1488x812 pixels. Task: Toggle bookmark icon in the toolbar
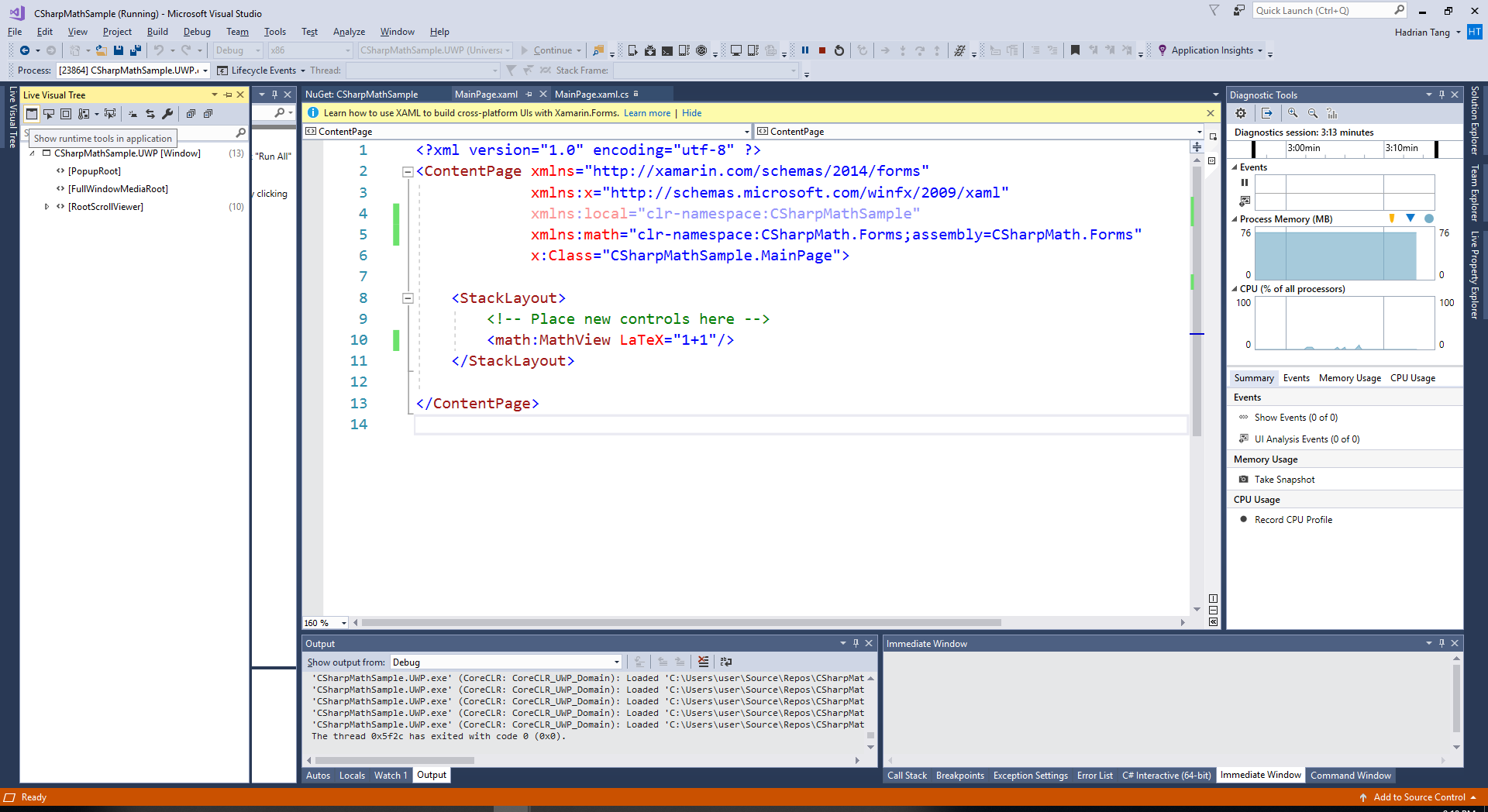point(1075,50)
